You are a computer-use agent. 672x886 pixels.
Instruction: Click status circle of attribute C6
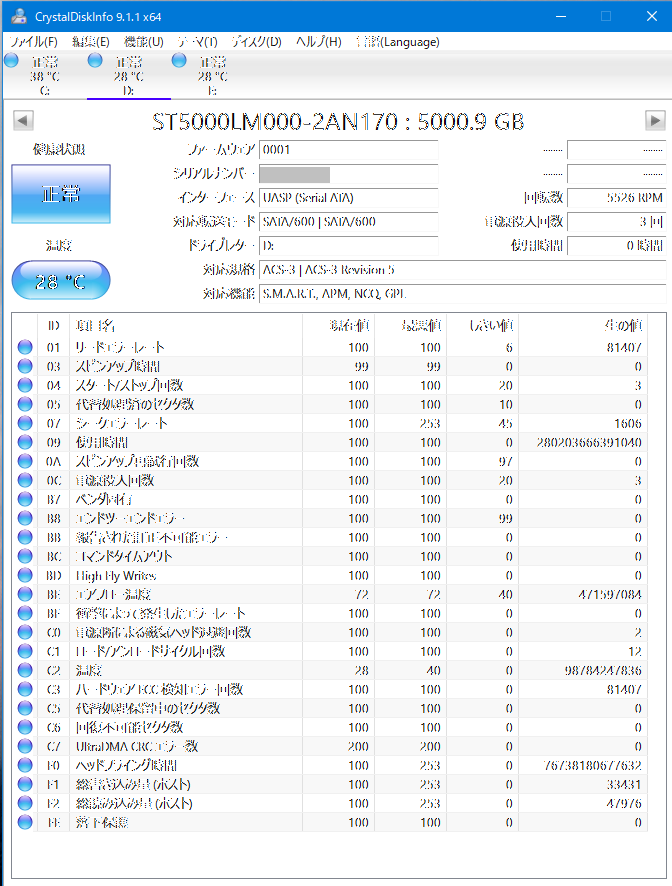coord(25,727)
